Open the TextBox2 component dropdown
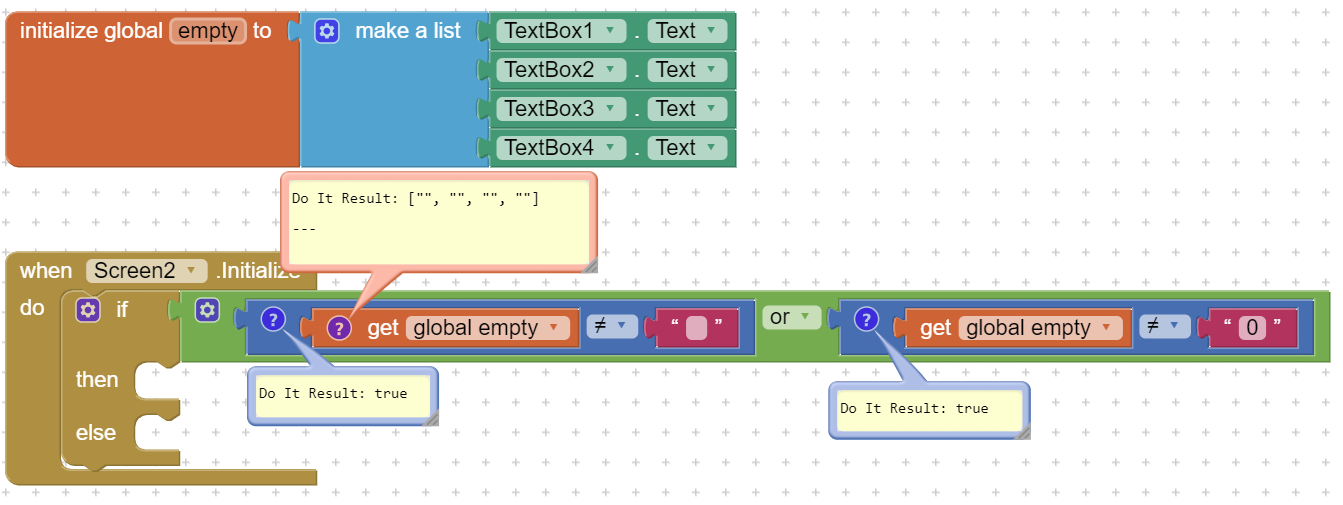The width and height of the screenshot is (1343, 505). [561, 70]
